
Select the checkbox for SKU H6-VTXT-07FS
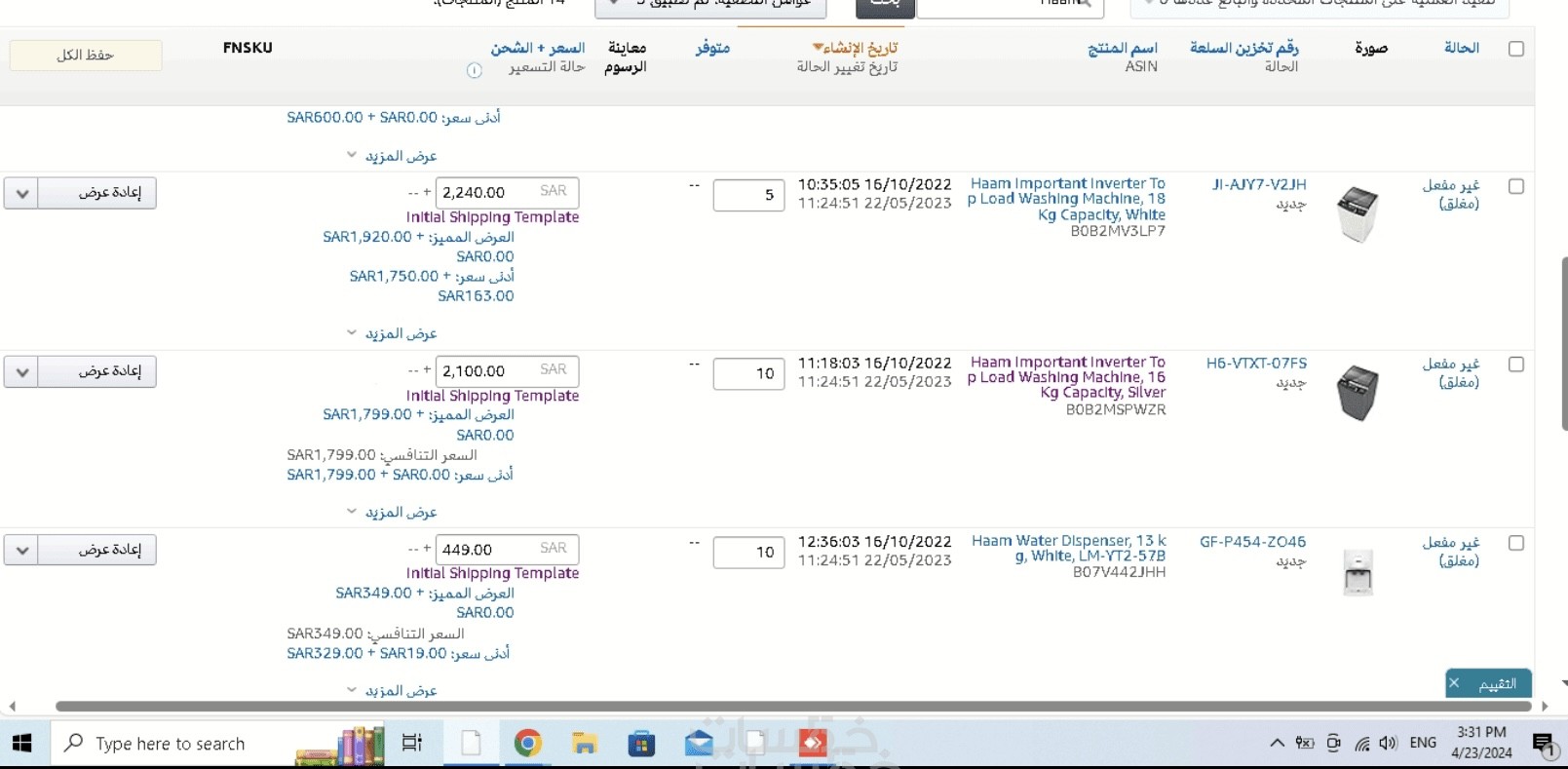(x=1516, y=365)
